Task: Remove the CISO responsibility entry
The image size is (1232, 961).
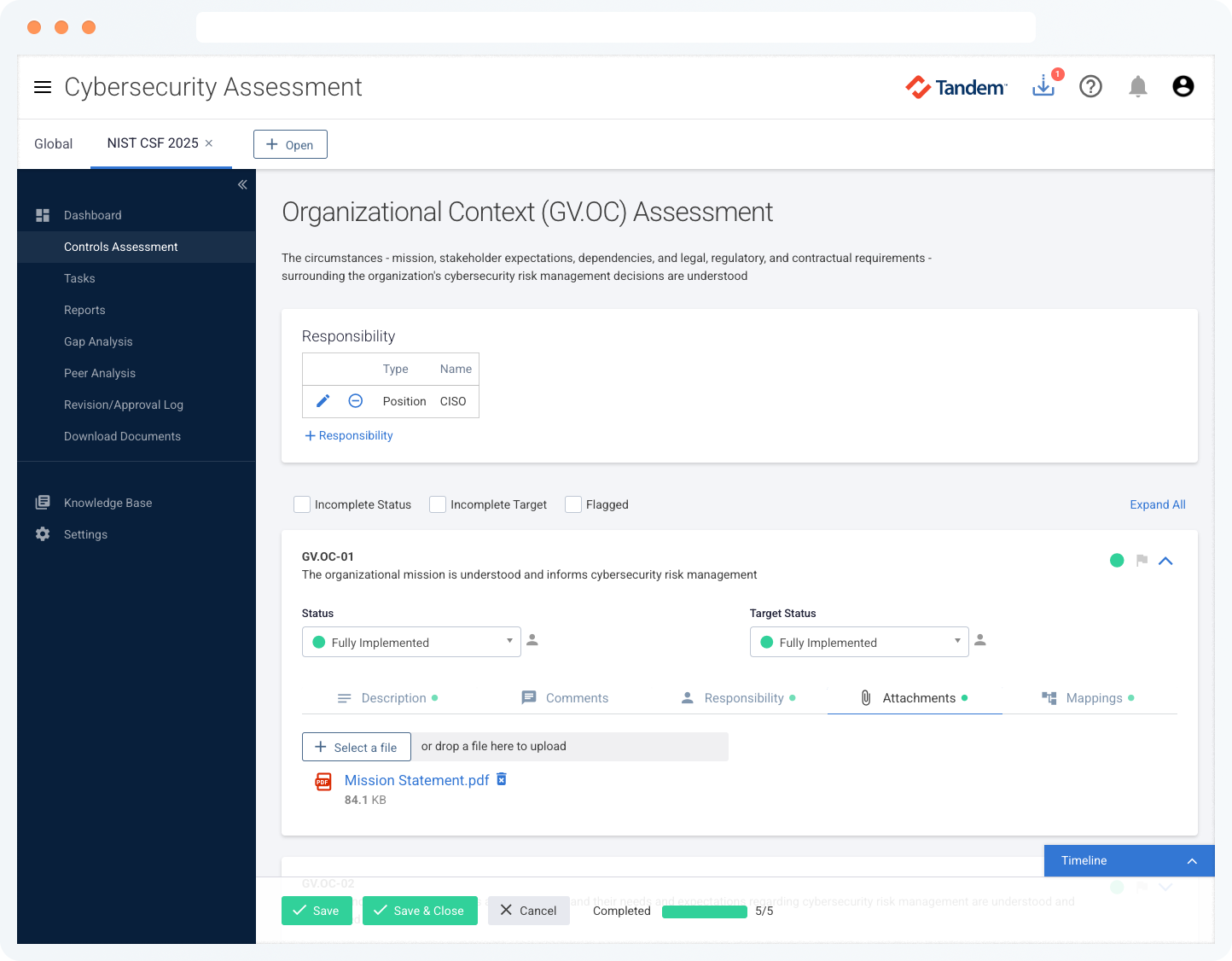Action: (356, 401)
